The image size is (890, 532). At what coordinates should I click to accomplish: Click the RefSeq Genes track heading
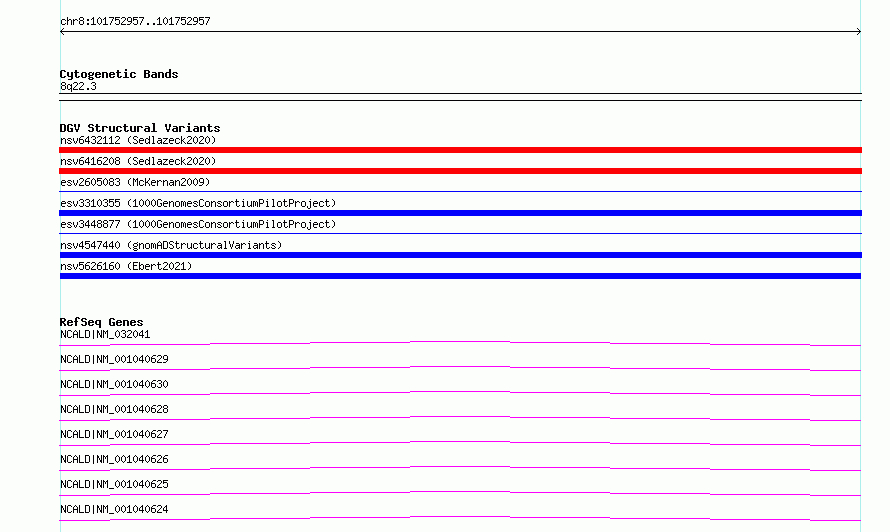pos(101,322)
